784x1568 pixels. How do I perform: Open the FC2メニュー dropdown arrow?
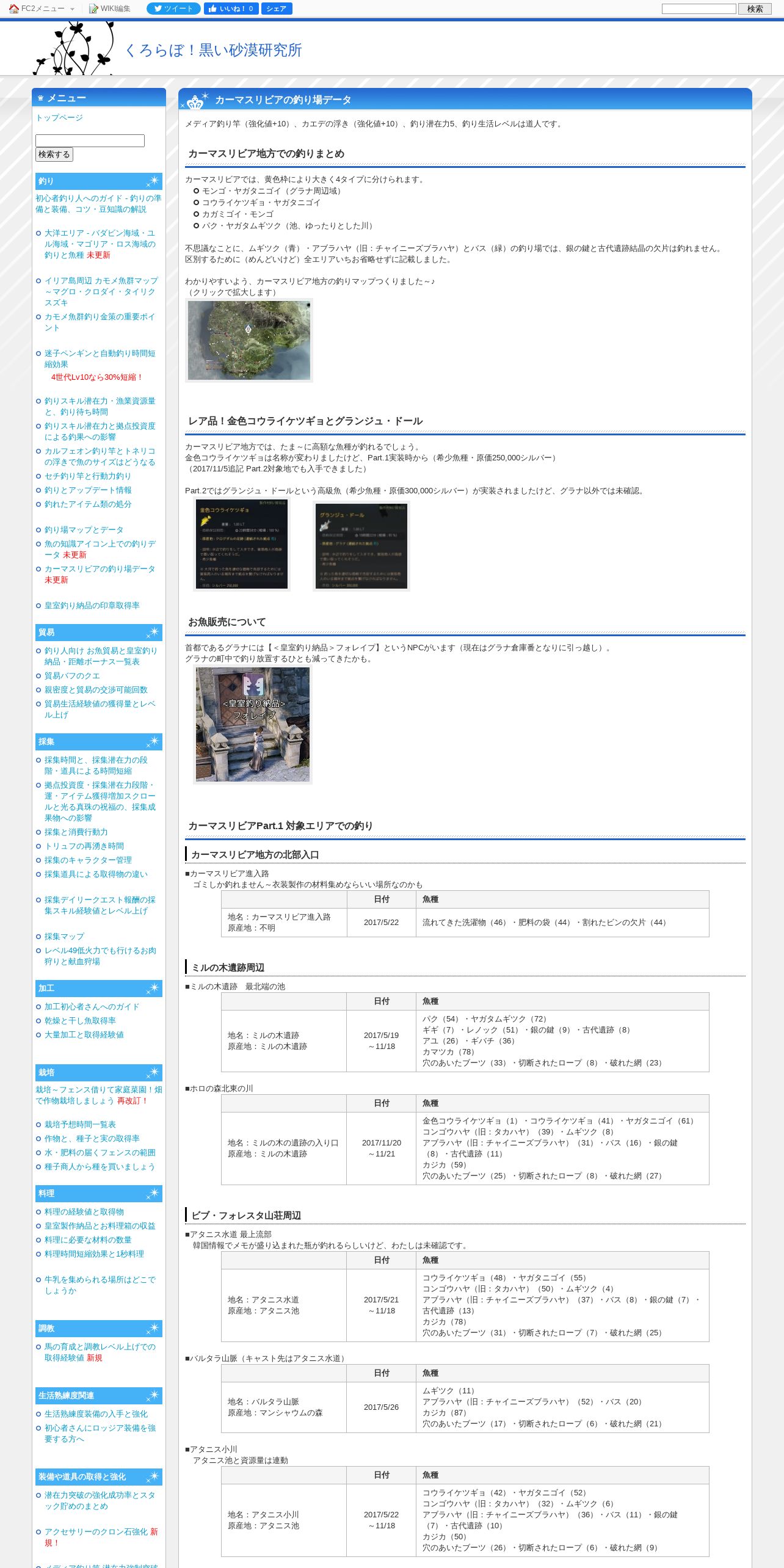click(x=72, y=9)
